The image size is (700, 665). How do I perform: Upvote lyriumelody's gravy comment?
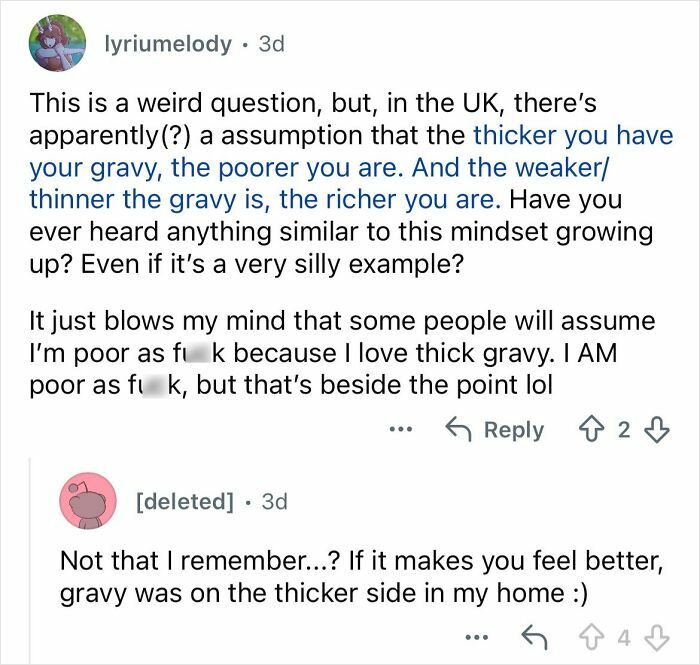pyautogui.click(x=592, y=429)
